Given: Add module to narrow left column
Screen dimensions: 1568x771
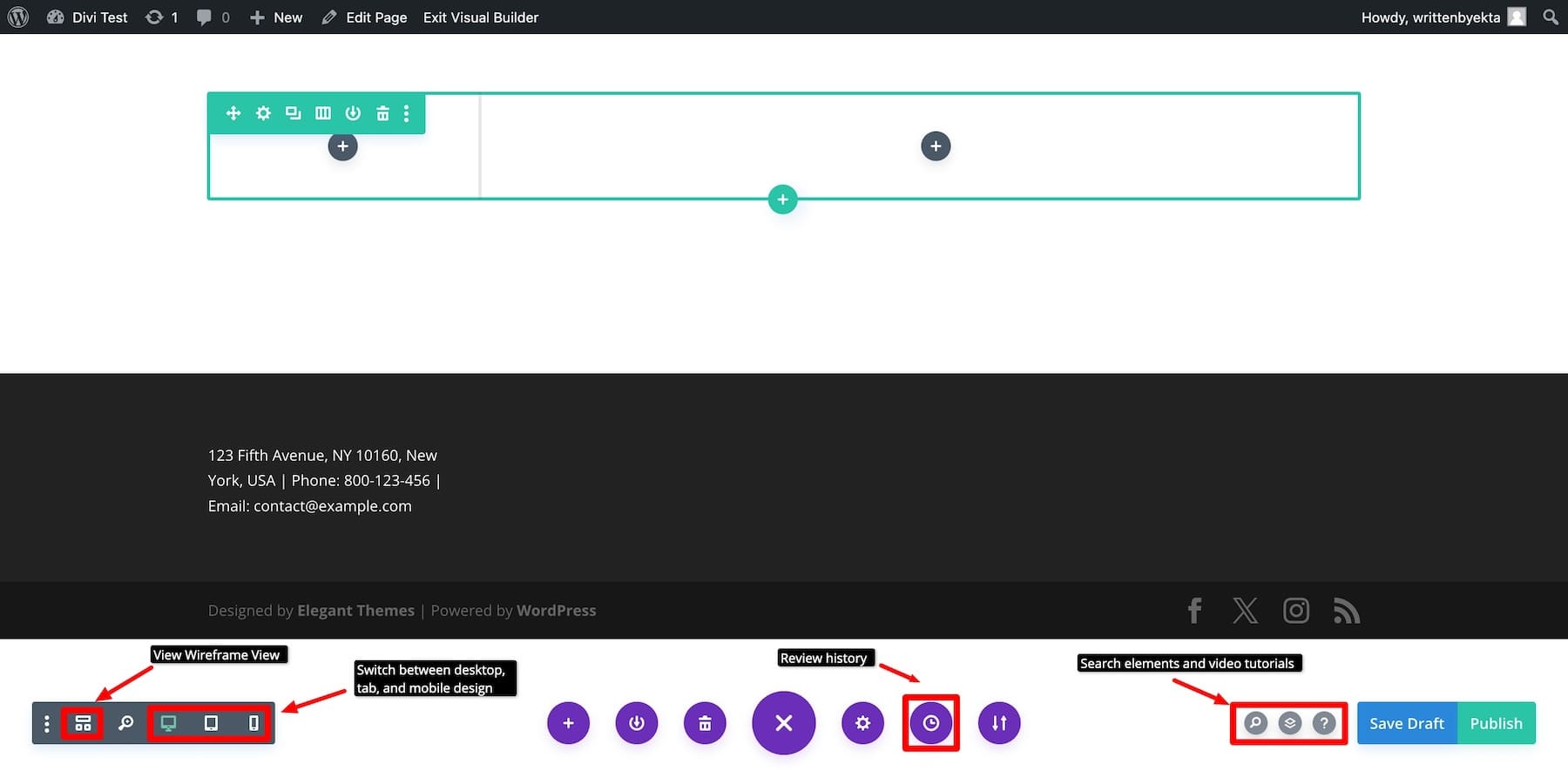Looking at the screenshot, I should [342, 146].
